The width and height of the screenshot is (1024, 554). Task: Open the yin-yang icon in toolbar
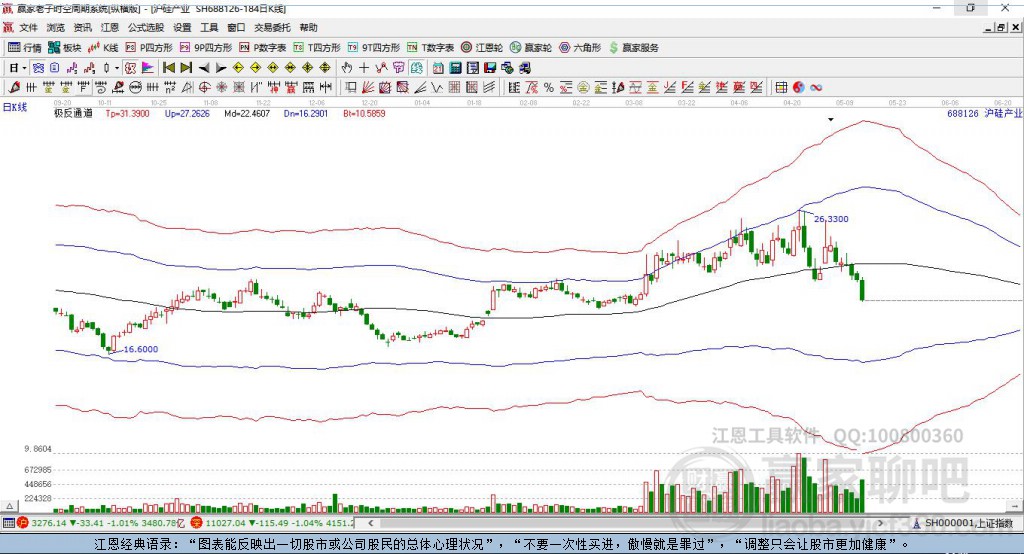[x=799, y=88]
